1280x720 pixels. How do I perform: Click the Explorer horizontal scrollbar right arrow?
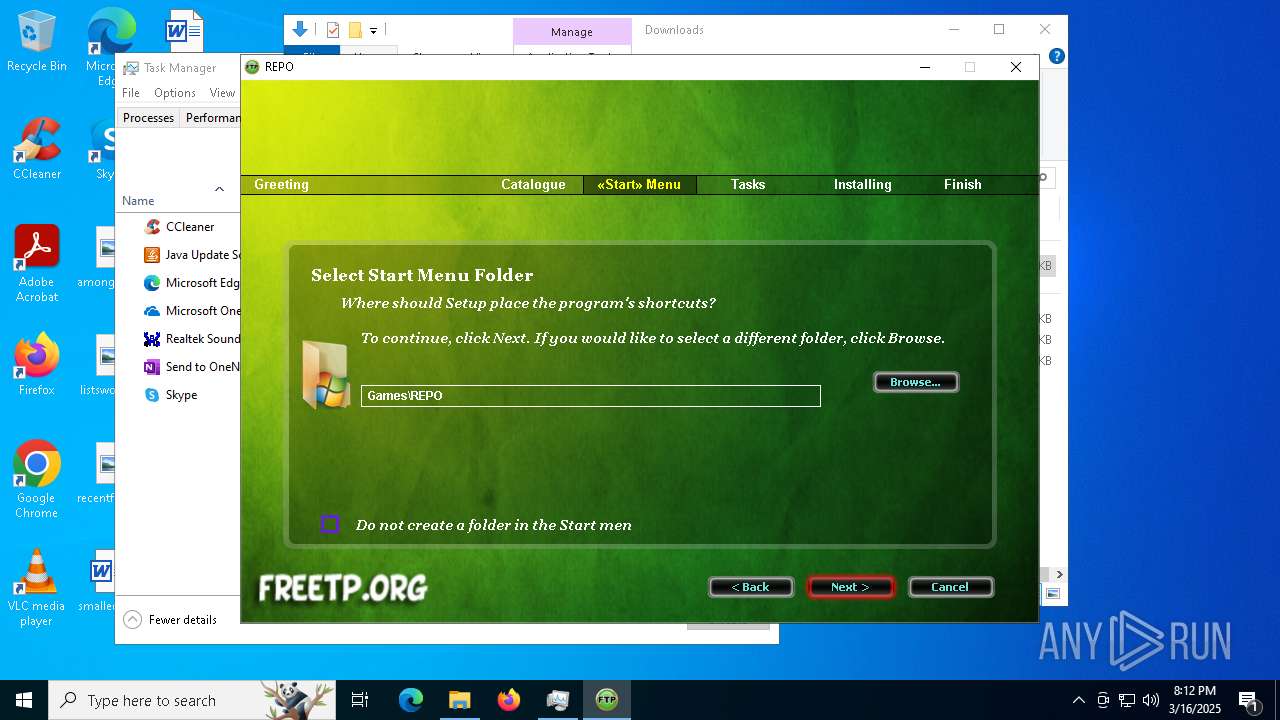pyautogui.click(x=1059, y=575)
